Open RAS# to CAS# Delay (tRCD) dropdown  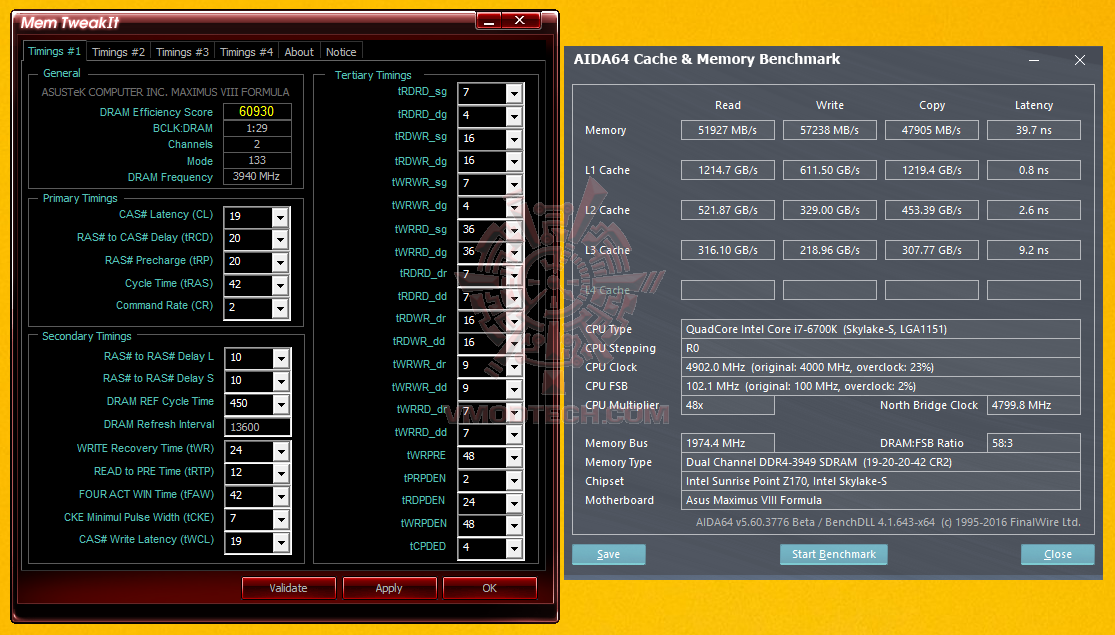click(x=280, y=239)
